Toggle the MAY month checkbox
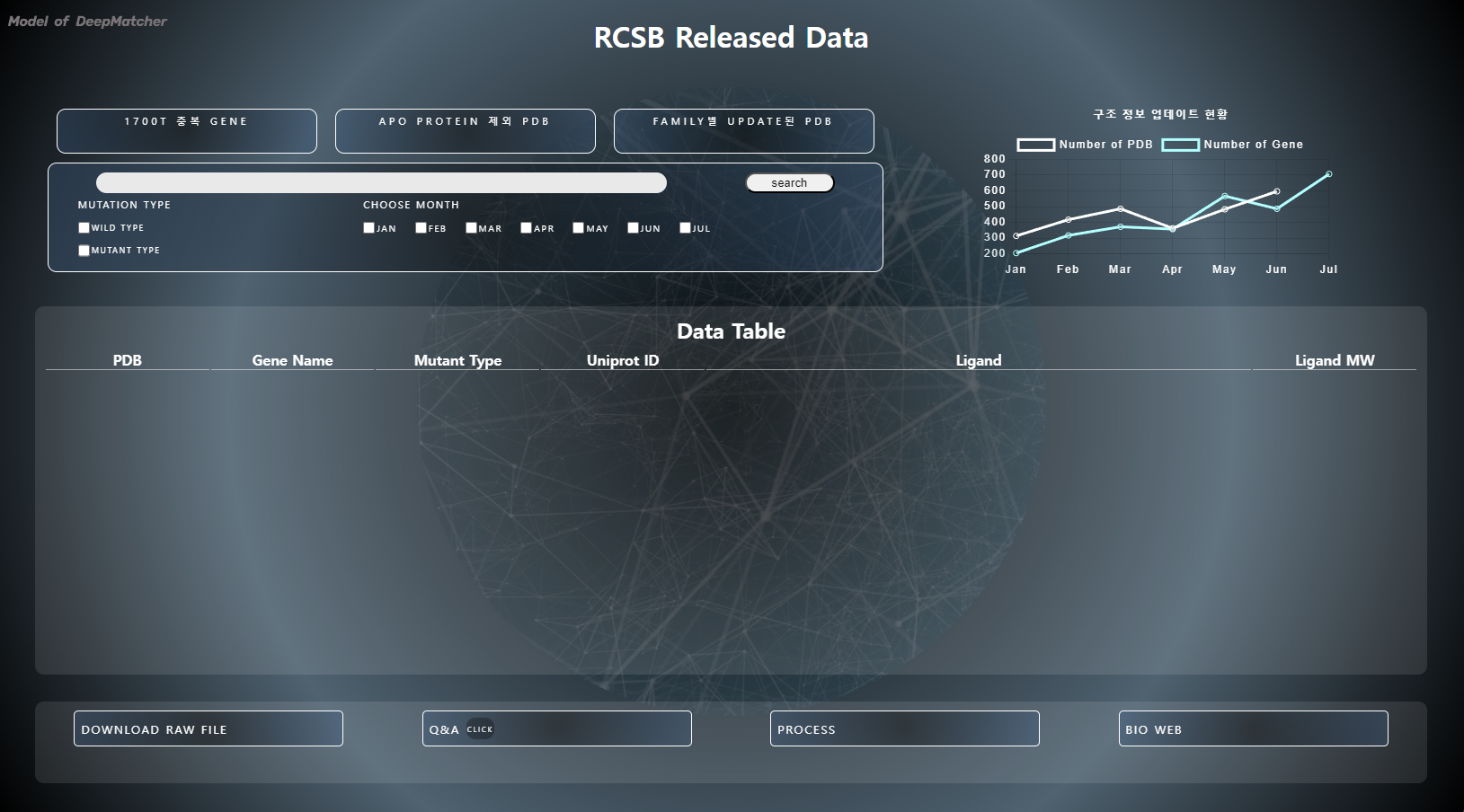The width and height of the screenshot is (1464, 812). point(578,228)
